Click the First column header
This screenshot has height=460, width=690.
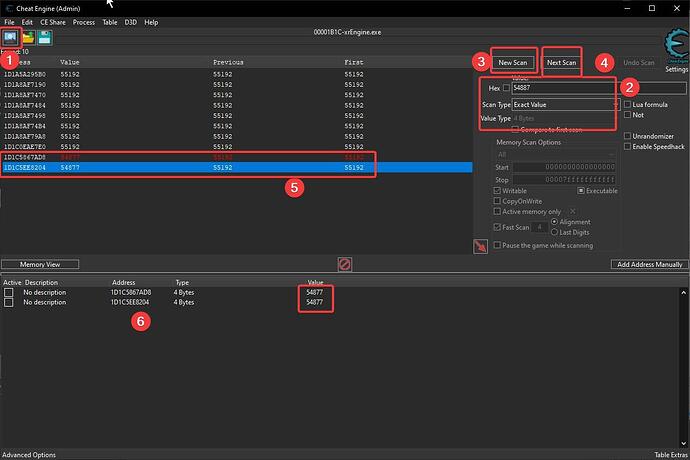click(x=354, y=63)
